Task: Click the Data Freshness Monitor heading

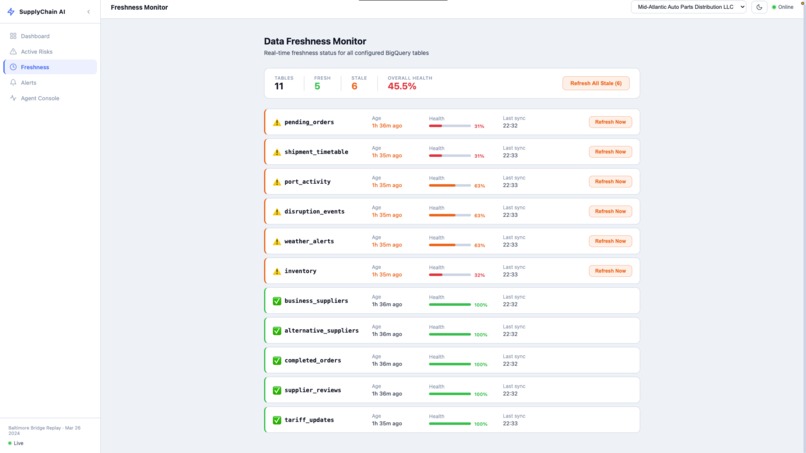Action: pyautogui.click(x=315, y=41)
